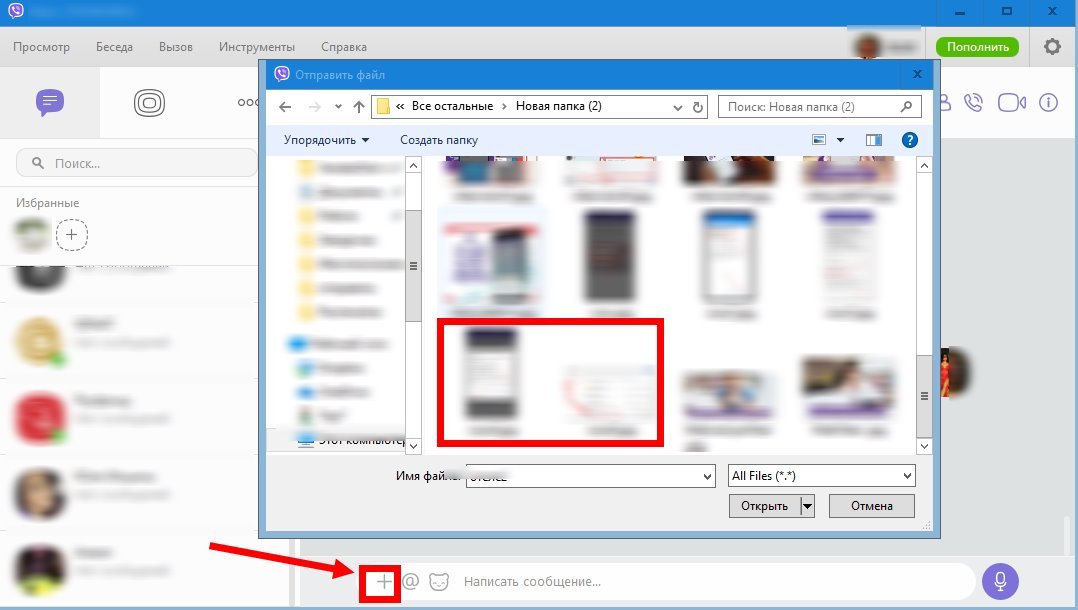
Task: Click the file list scrollbar thumb
Action: point(924,396)
